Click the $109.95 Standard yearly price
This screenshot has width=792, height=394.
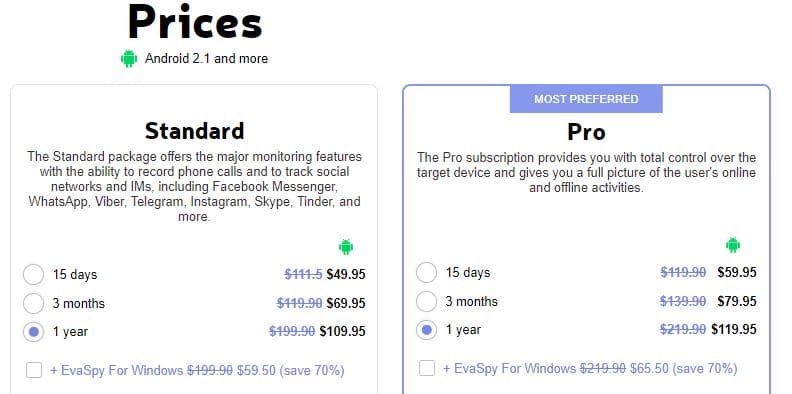click(342, 332)
